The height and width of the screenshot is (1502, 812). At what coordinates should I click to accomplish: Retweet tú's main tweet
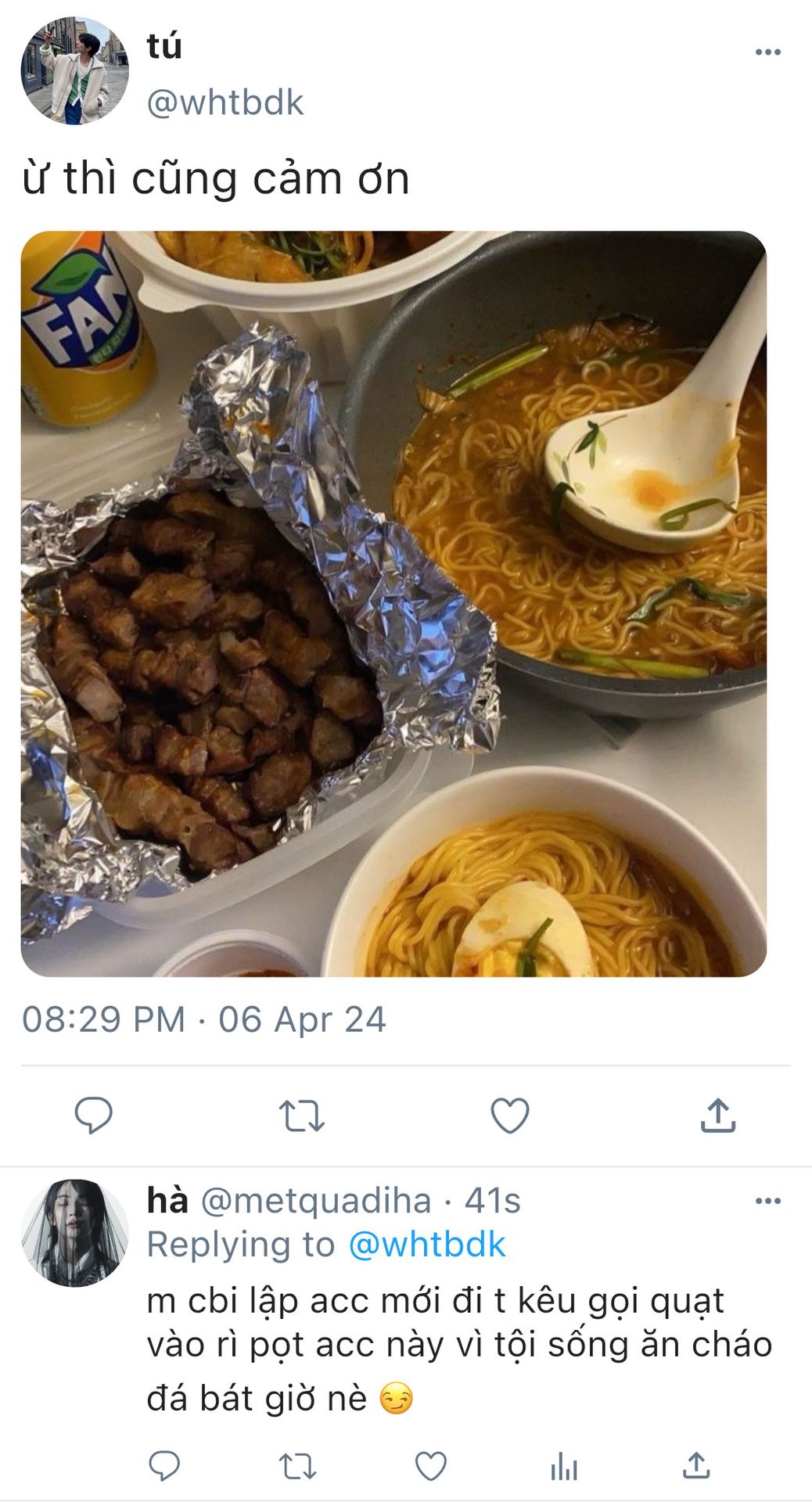[x=301, y=1116]
